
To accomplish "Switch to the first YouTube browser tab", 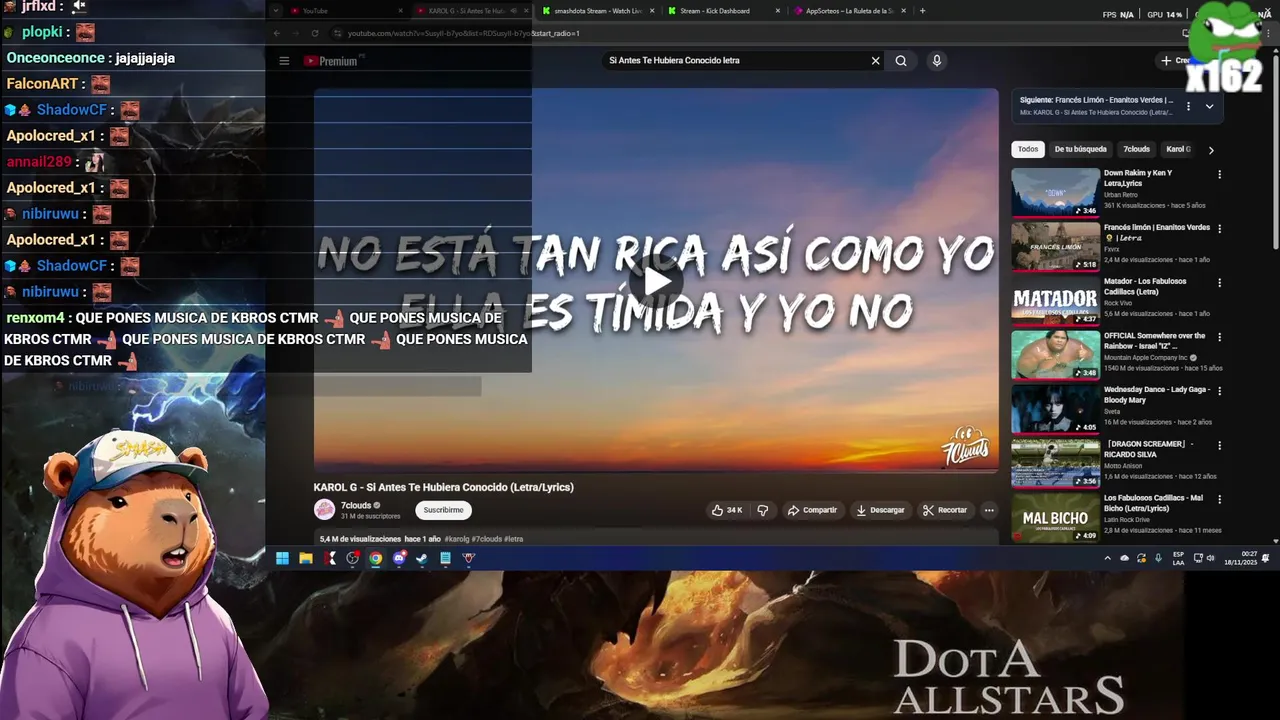I will [345, 11].
